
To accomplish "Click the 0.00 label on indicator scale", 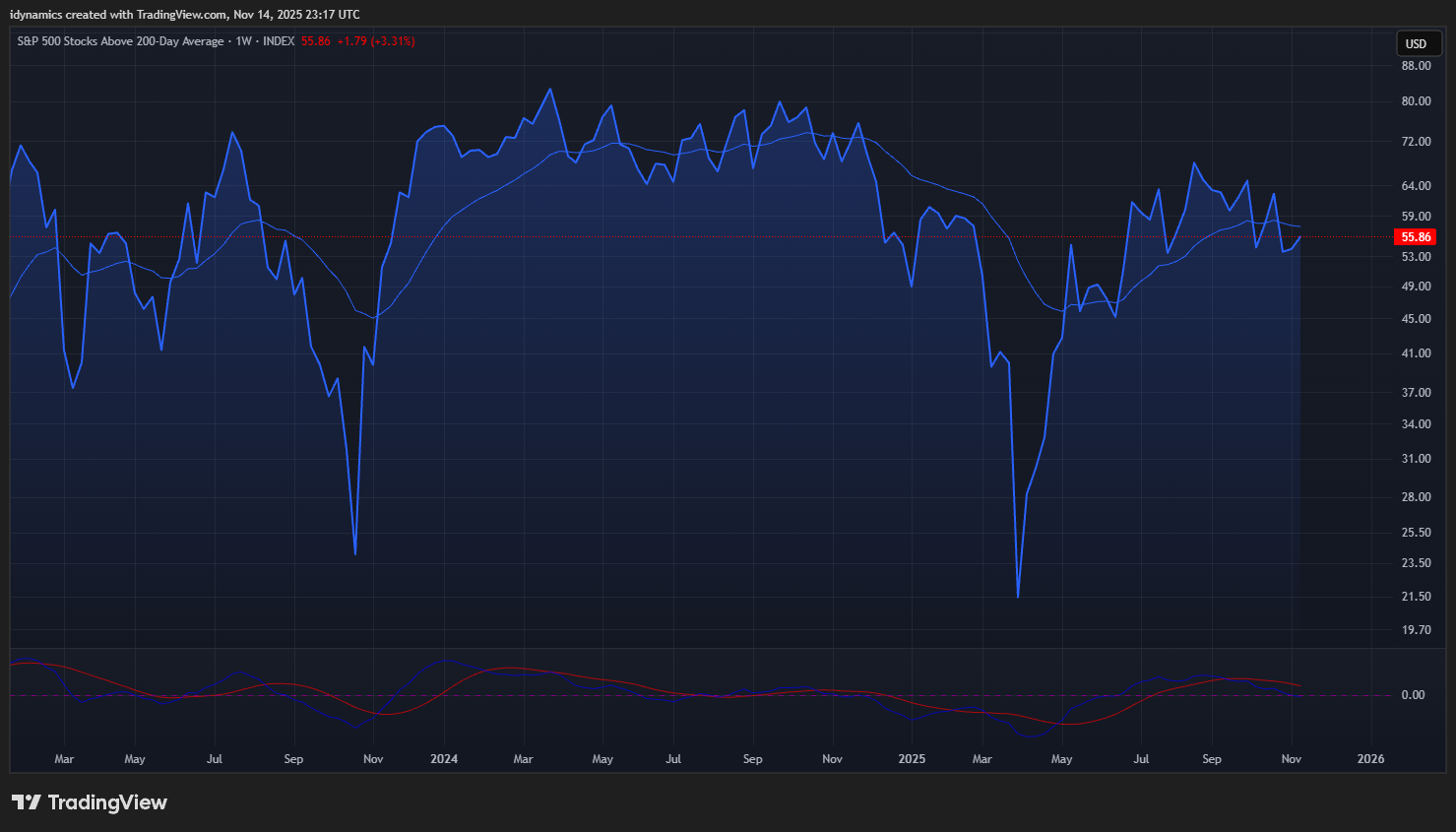I will tap(1413, 695).
